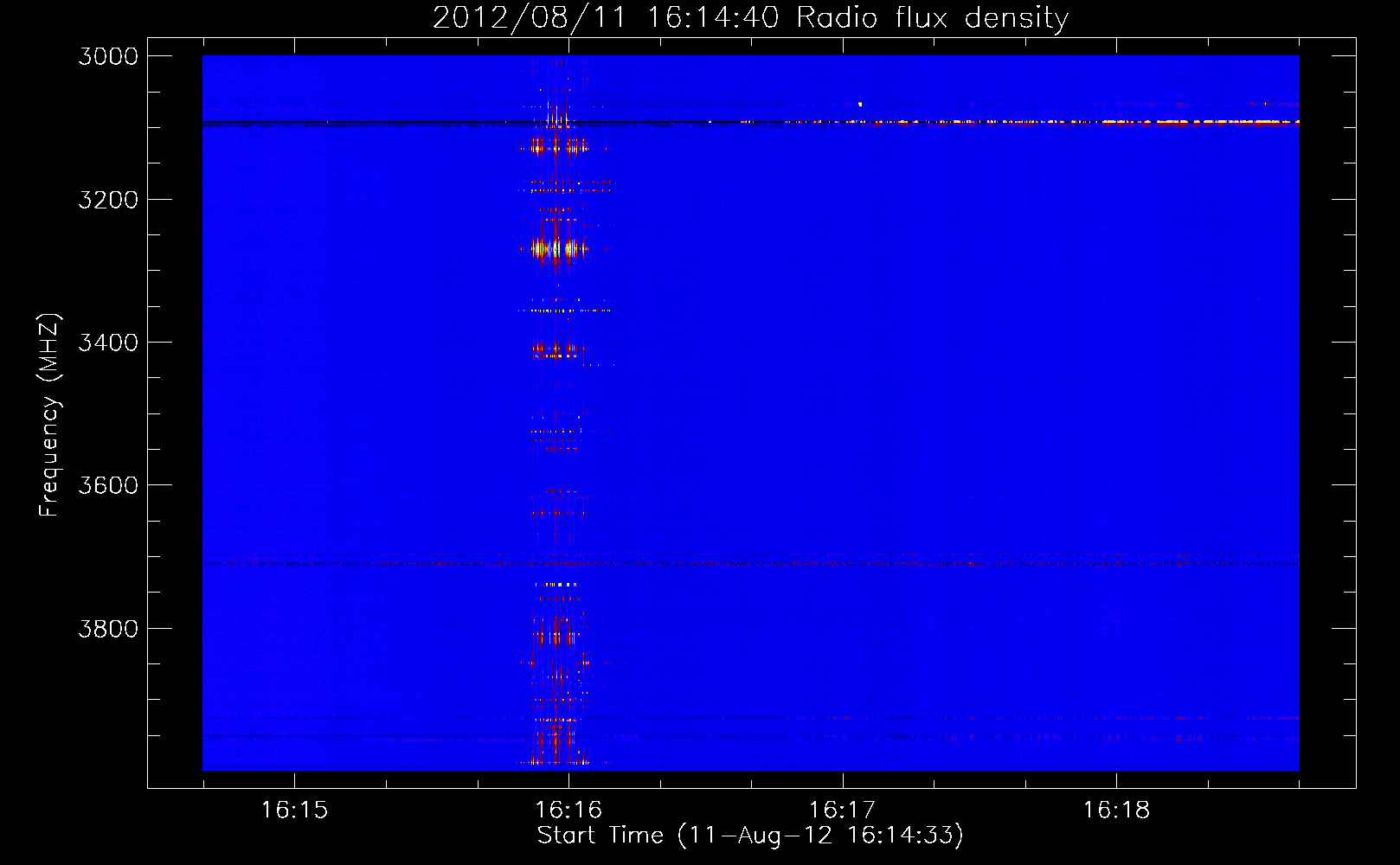Select the 3600 frequency axis label
The height and width of the screenshot is (865, 1400).
pyautogui.click(x=108, y=485)
